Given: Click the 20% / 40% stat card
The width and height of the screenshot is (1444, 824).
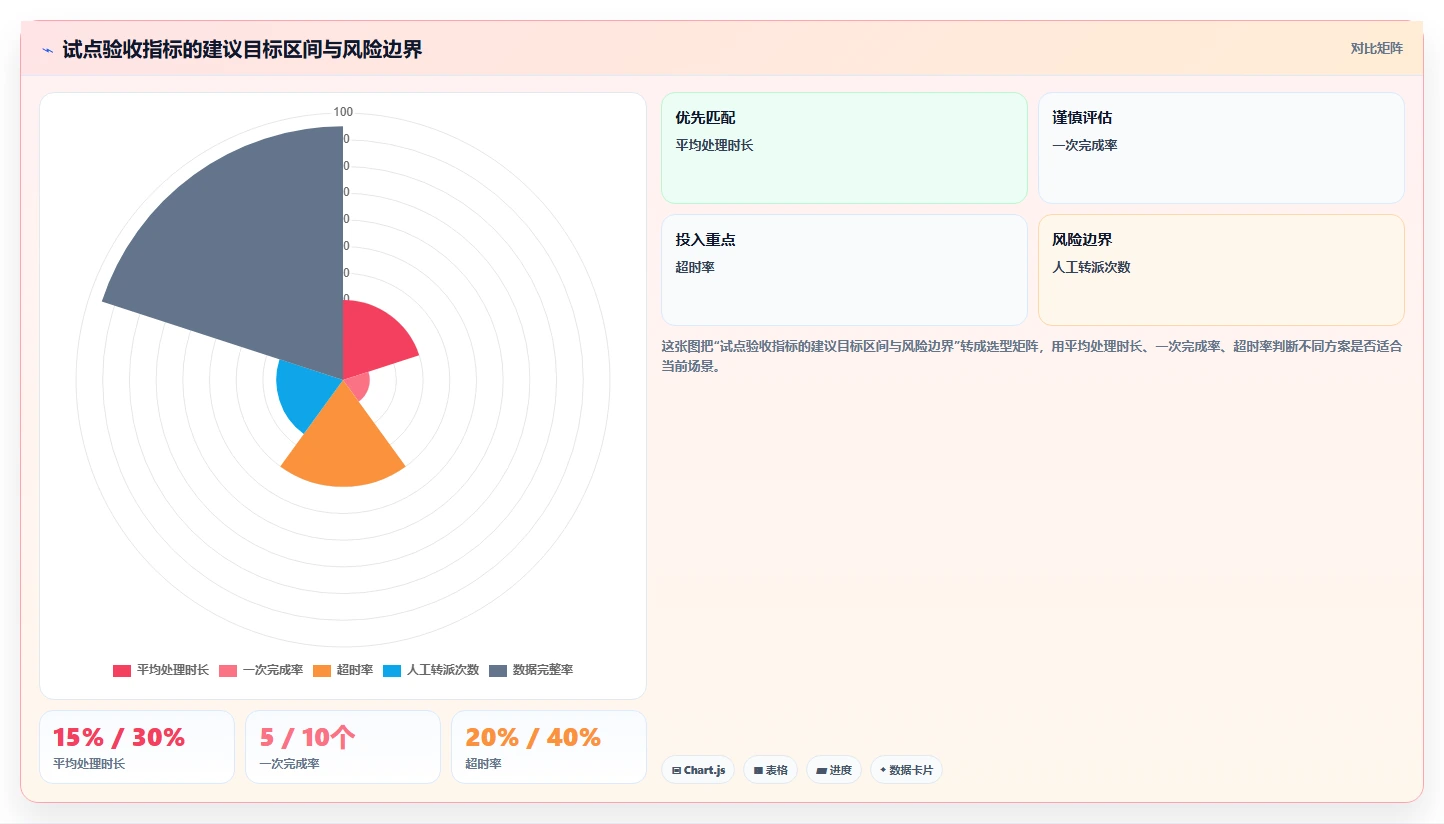Looking at the screenshot, I should click(549, 747).
